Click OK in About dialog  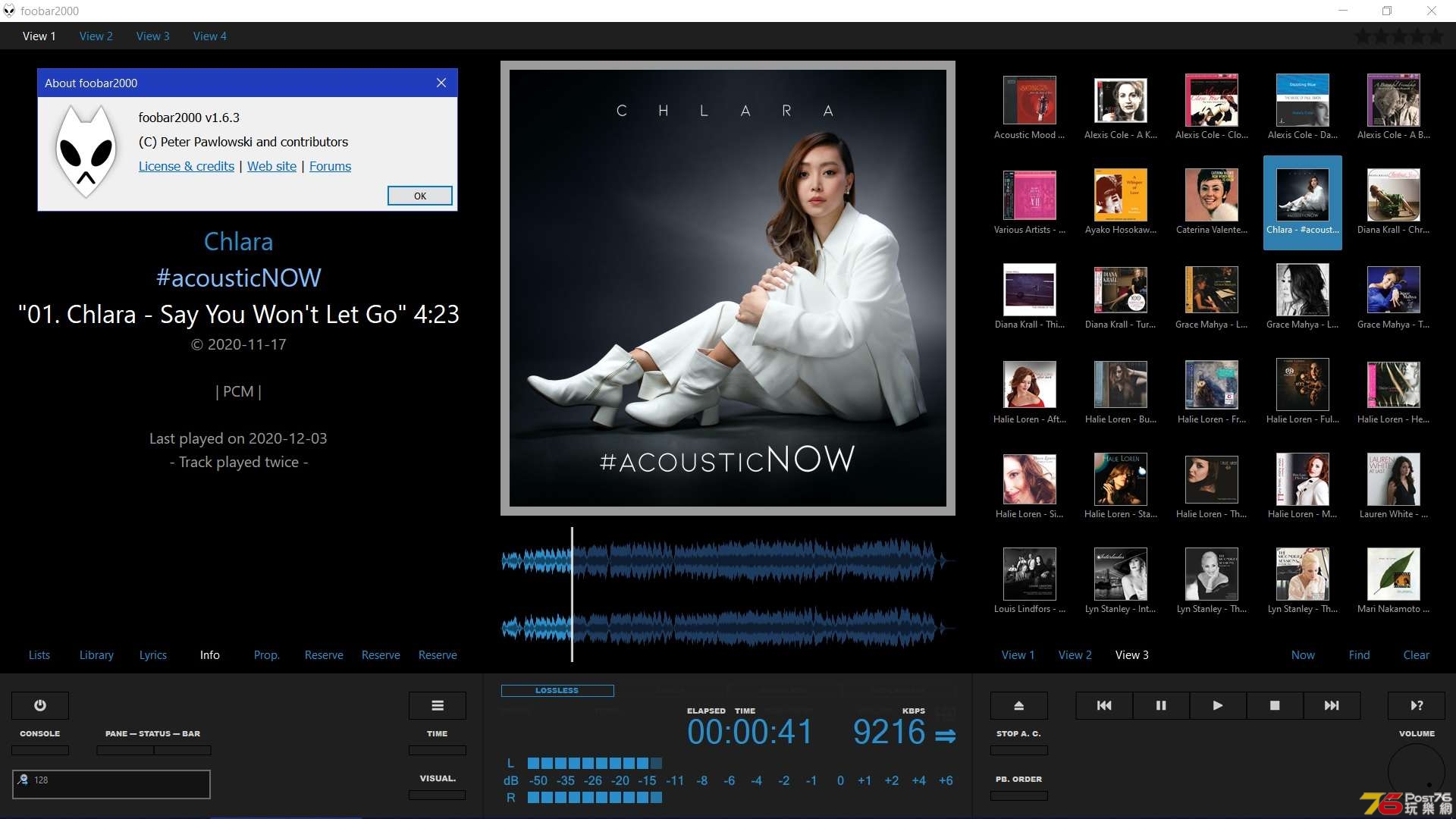(420, 196)
